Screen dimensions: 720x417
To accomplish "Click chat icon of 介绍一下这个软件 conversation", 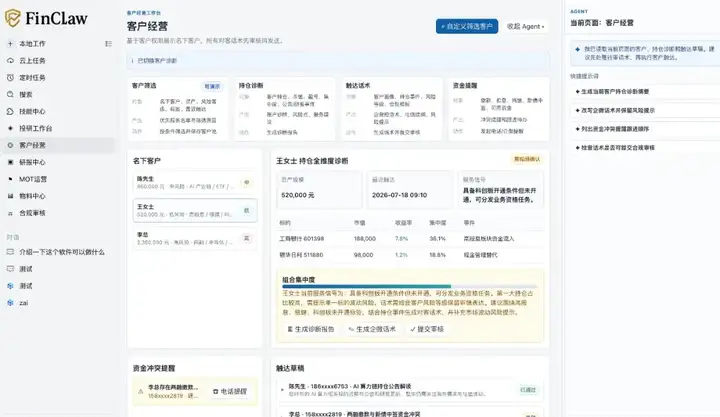I will pyautogui.click(x=10, y=252).
